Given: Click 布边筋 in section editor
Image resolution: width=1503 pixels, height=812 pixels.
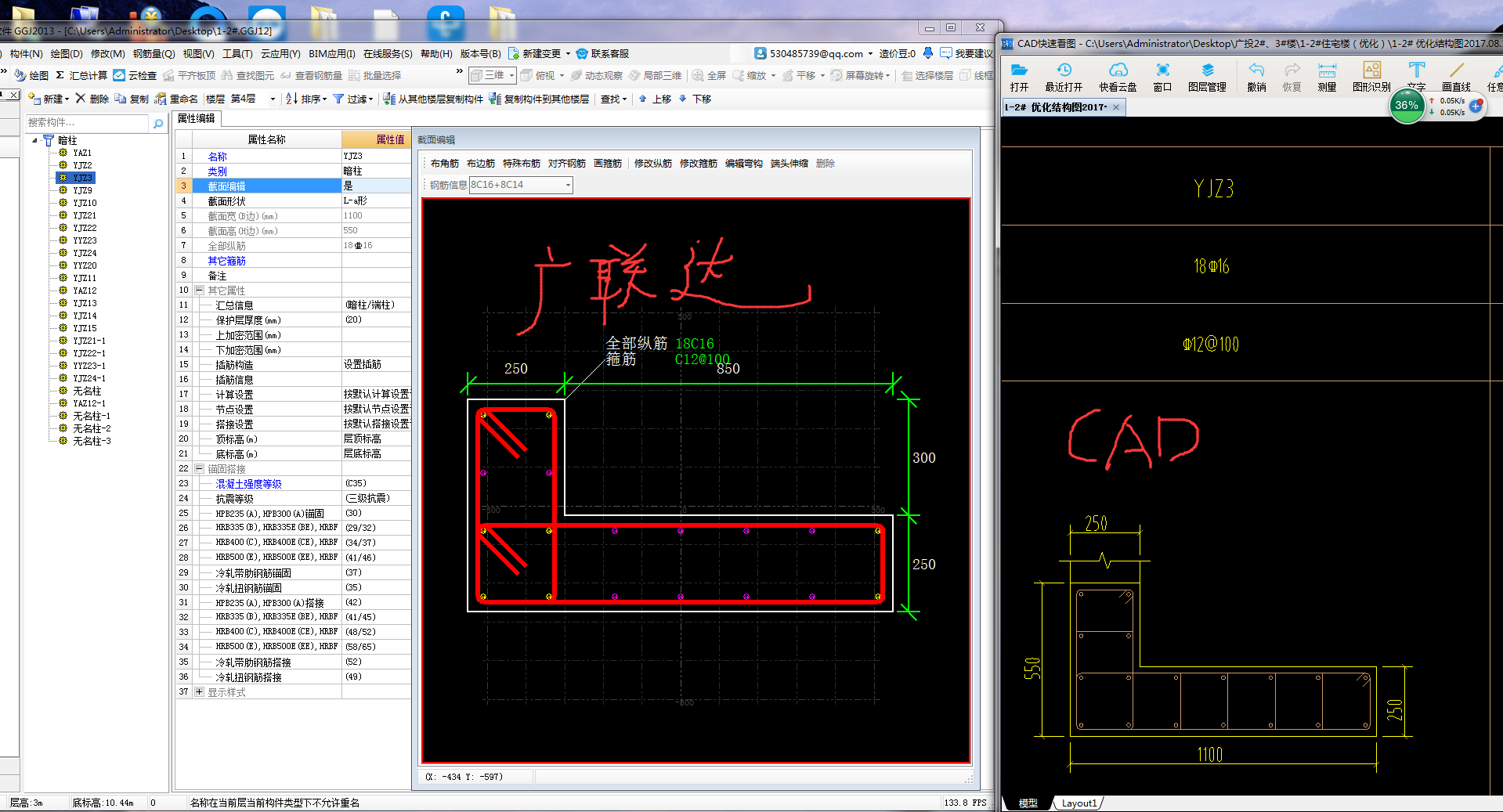Looking at the screenshot, I should pos(480,163).
